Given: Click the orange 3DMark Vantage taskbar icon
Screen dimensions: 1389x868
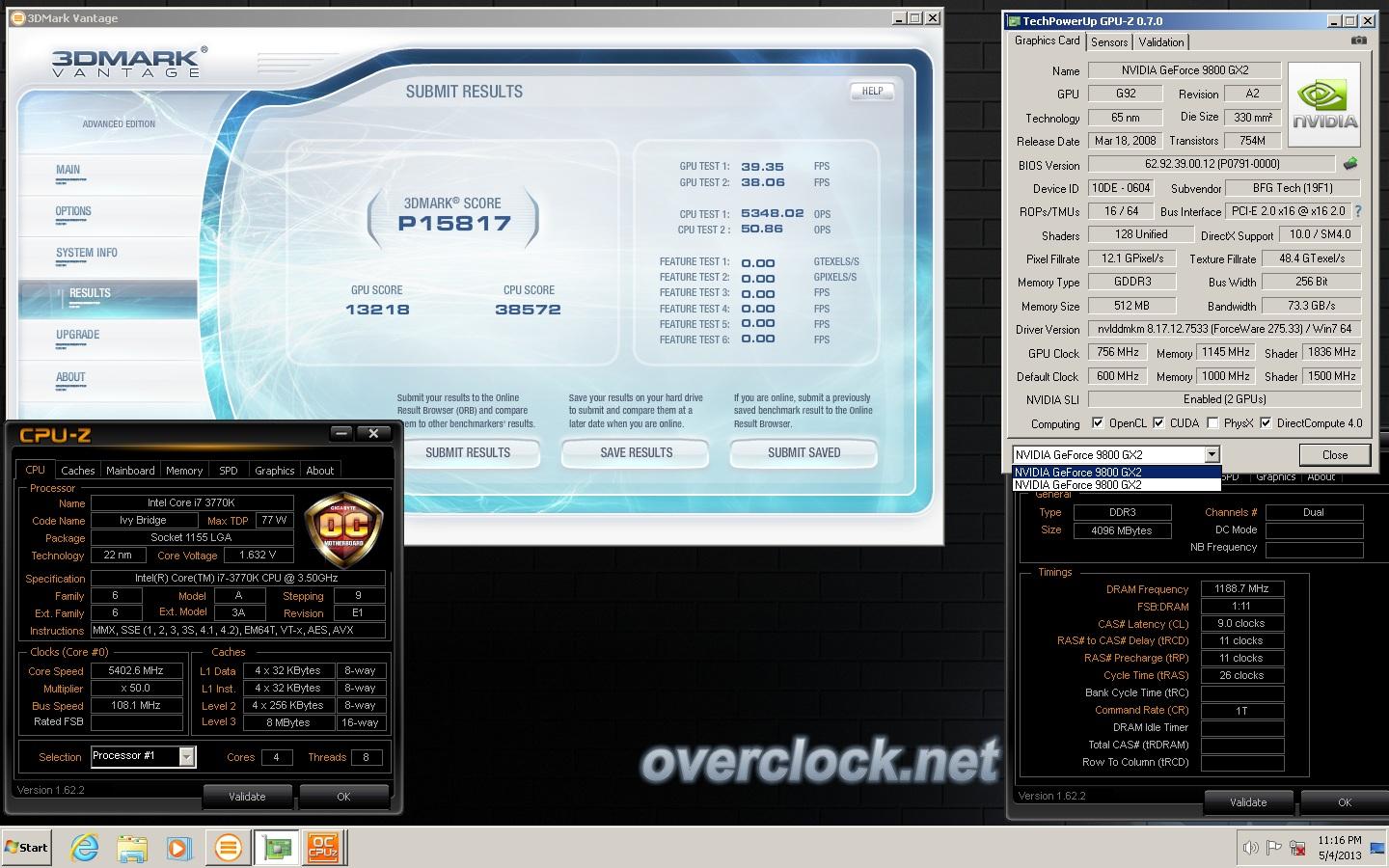Looking at the screenshot, I should point(228,848).
